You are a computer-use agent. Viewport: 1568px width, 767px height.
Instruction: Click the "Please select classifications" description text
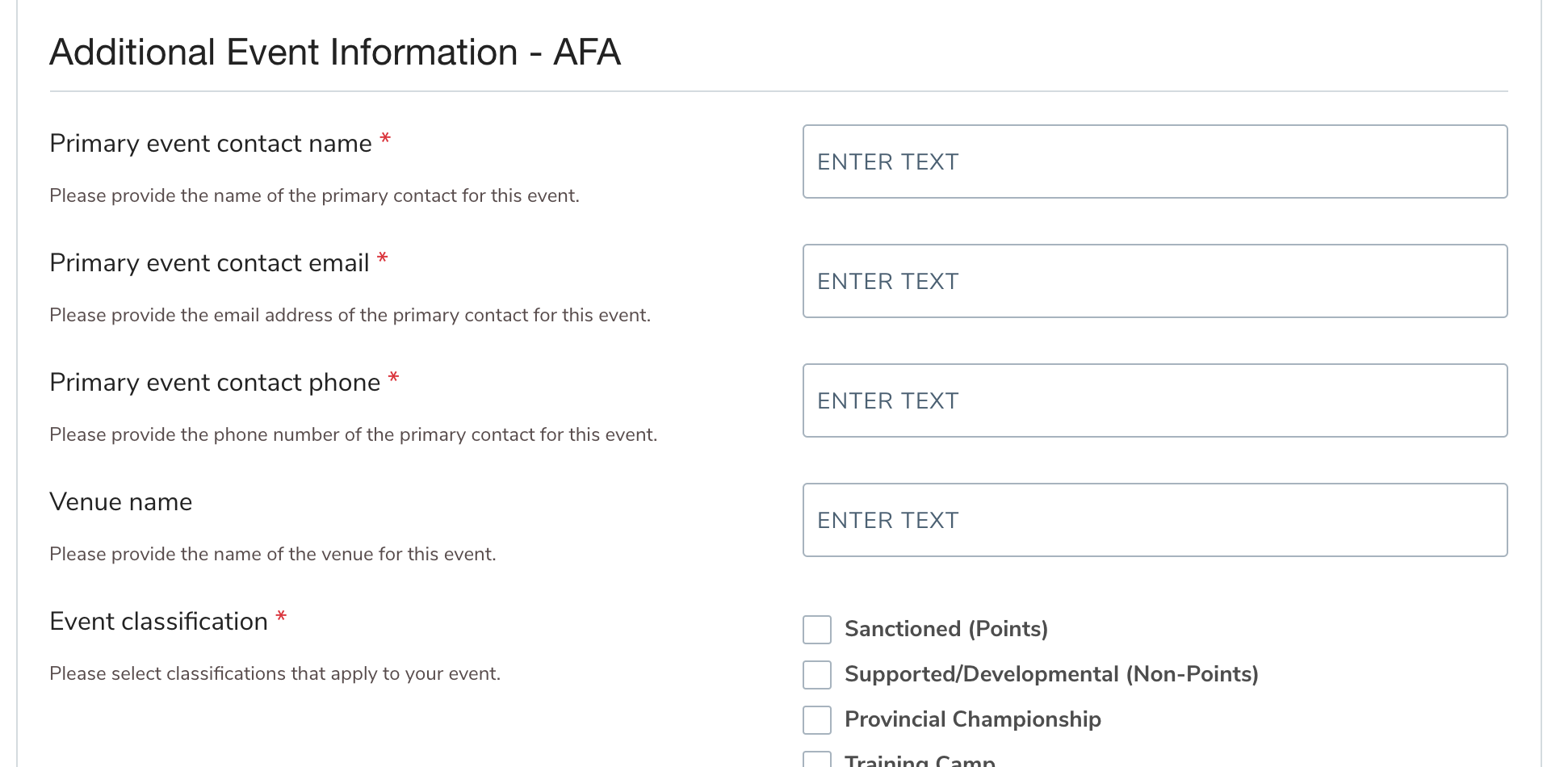pyautogui.click(x=275, y=674)
